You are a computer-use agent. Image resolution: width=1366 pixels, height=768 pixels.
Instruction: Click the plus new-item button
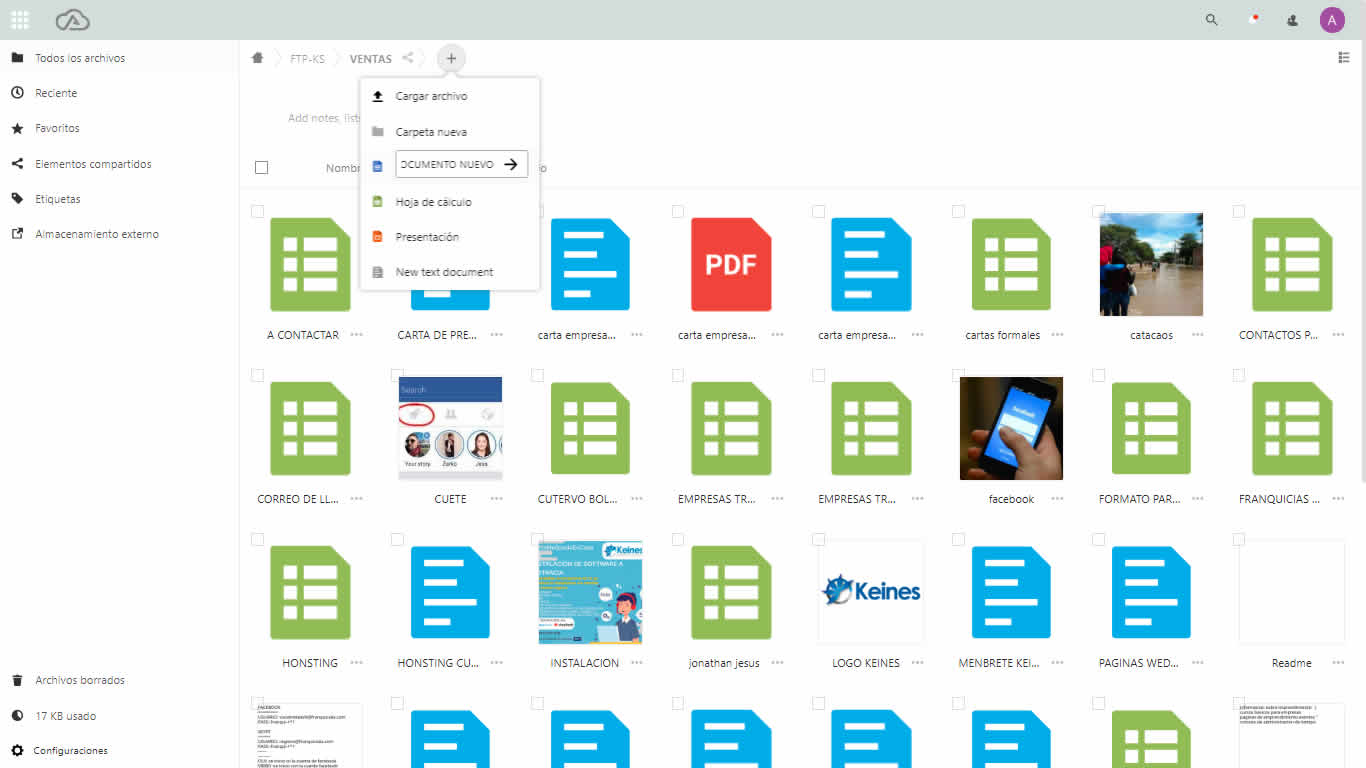click(x=451, y=58)
